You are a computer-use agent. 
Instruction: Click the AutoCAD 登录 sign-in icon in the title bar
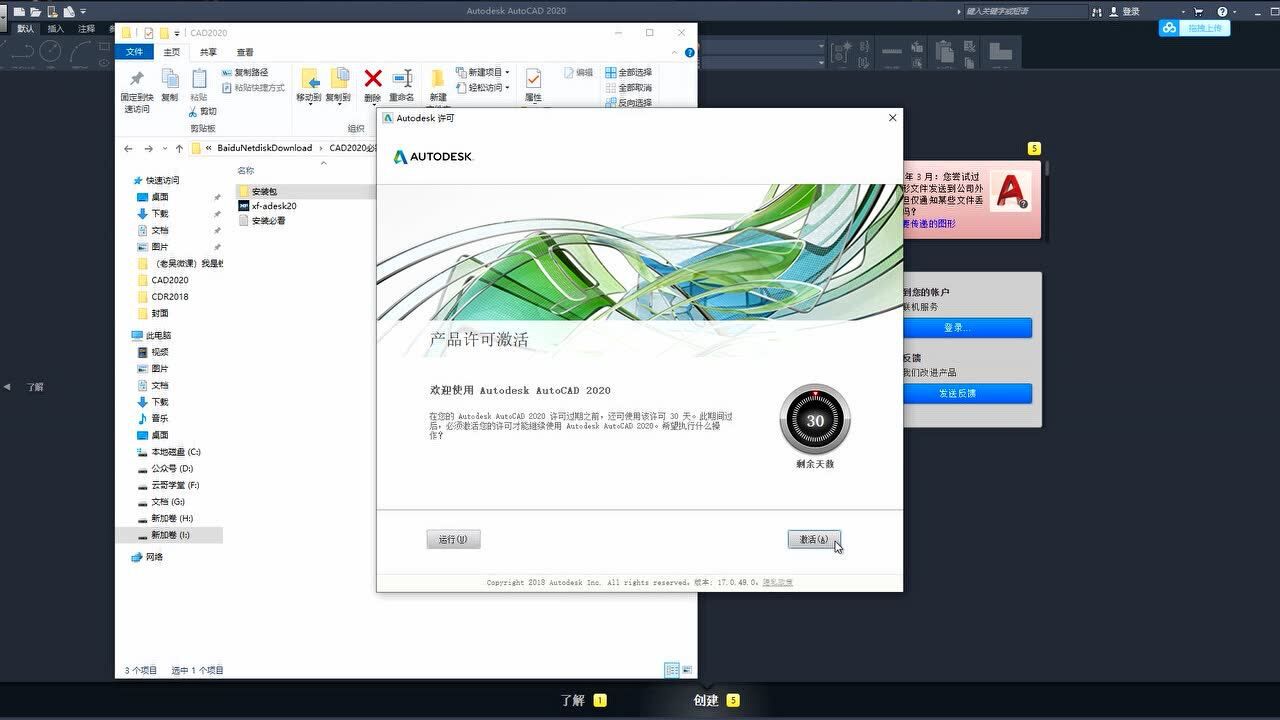click(1124, 11)
